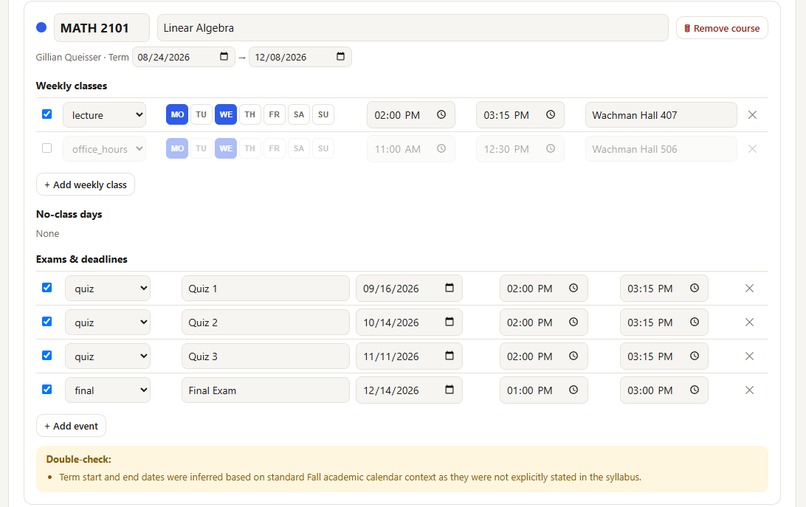Uncheck the Quiz 2 checkbox
This screenshot has width=806, height=507.
[47, 321]
